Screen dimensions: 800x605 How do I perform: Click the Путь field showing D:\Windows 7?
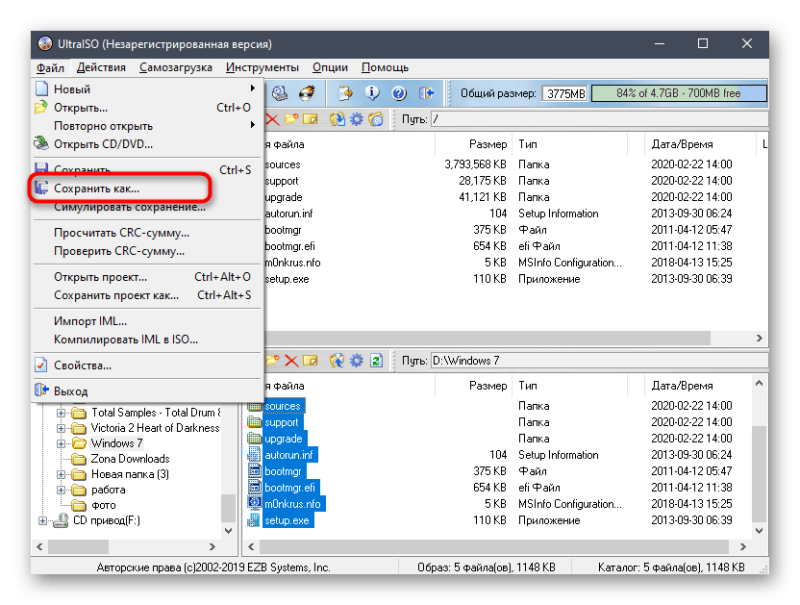click(x=599, y=361)
